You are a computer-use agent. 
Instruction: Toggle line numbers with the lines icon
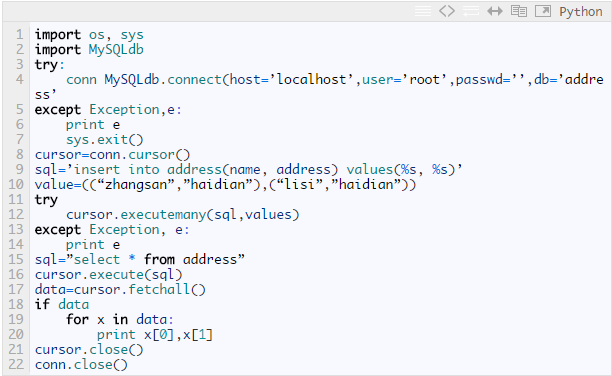[423, 11]
